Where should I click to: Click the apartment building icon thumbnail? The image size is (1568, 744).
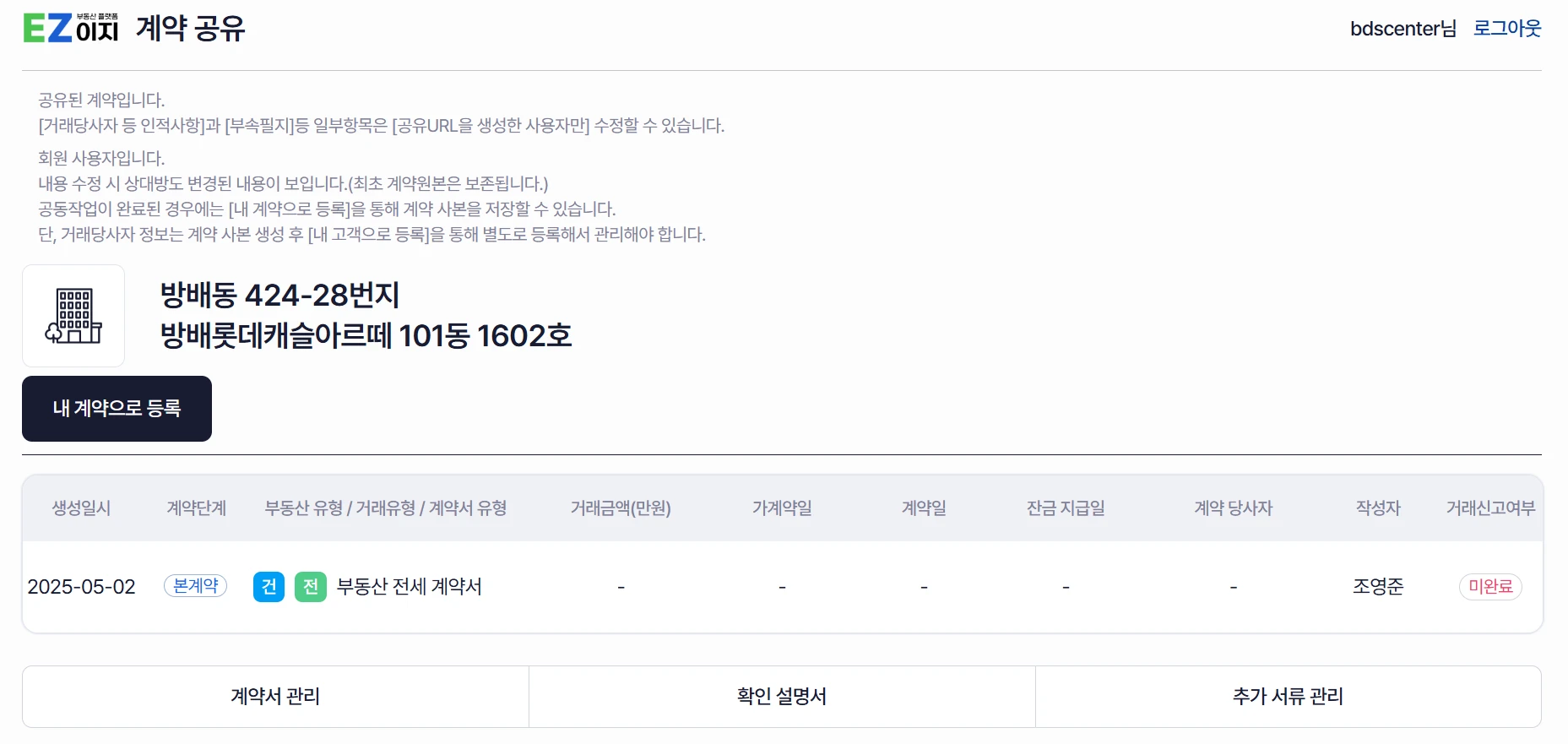pyautogui.click(x=73, y=316)
